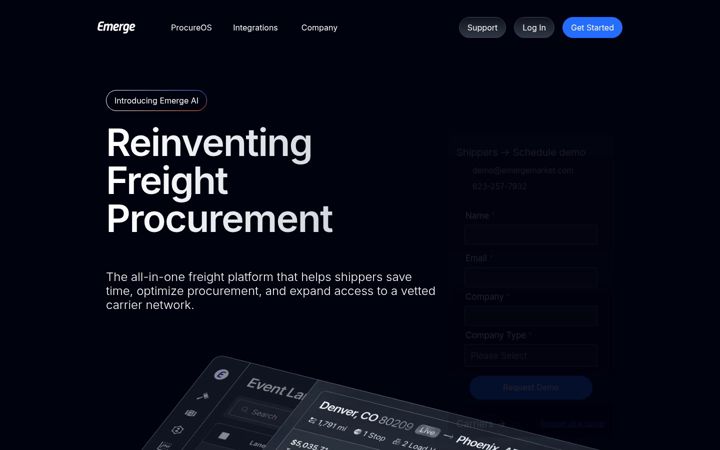720x450 pixels.
Task: Open the Company Type Please Select dropdown
Action: pyautogui.click(x=531, y=355)
